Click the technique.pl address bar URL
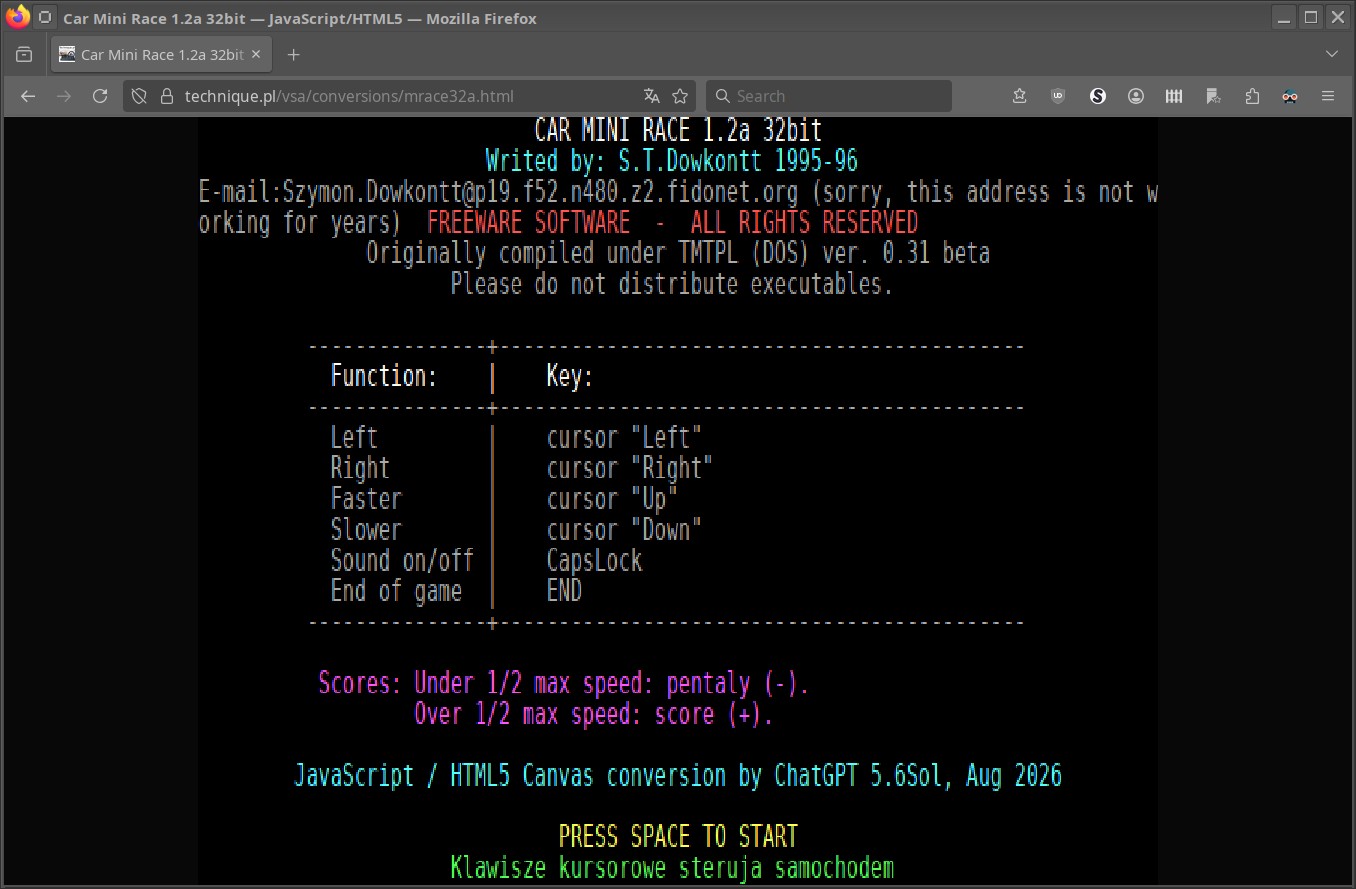Screen dimensions: 1356x889 [349, 96]
